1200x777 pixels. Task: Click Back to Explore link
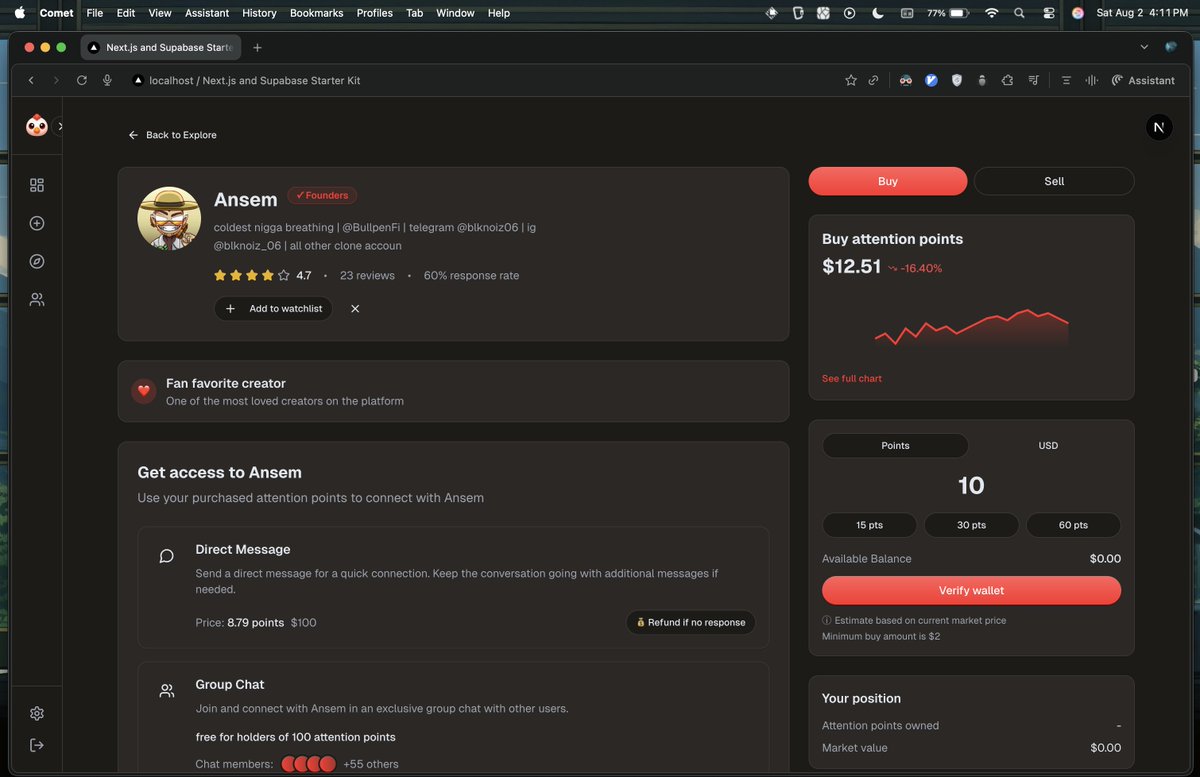pyautogui.click(x=172, y=135)
